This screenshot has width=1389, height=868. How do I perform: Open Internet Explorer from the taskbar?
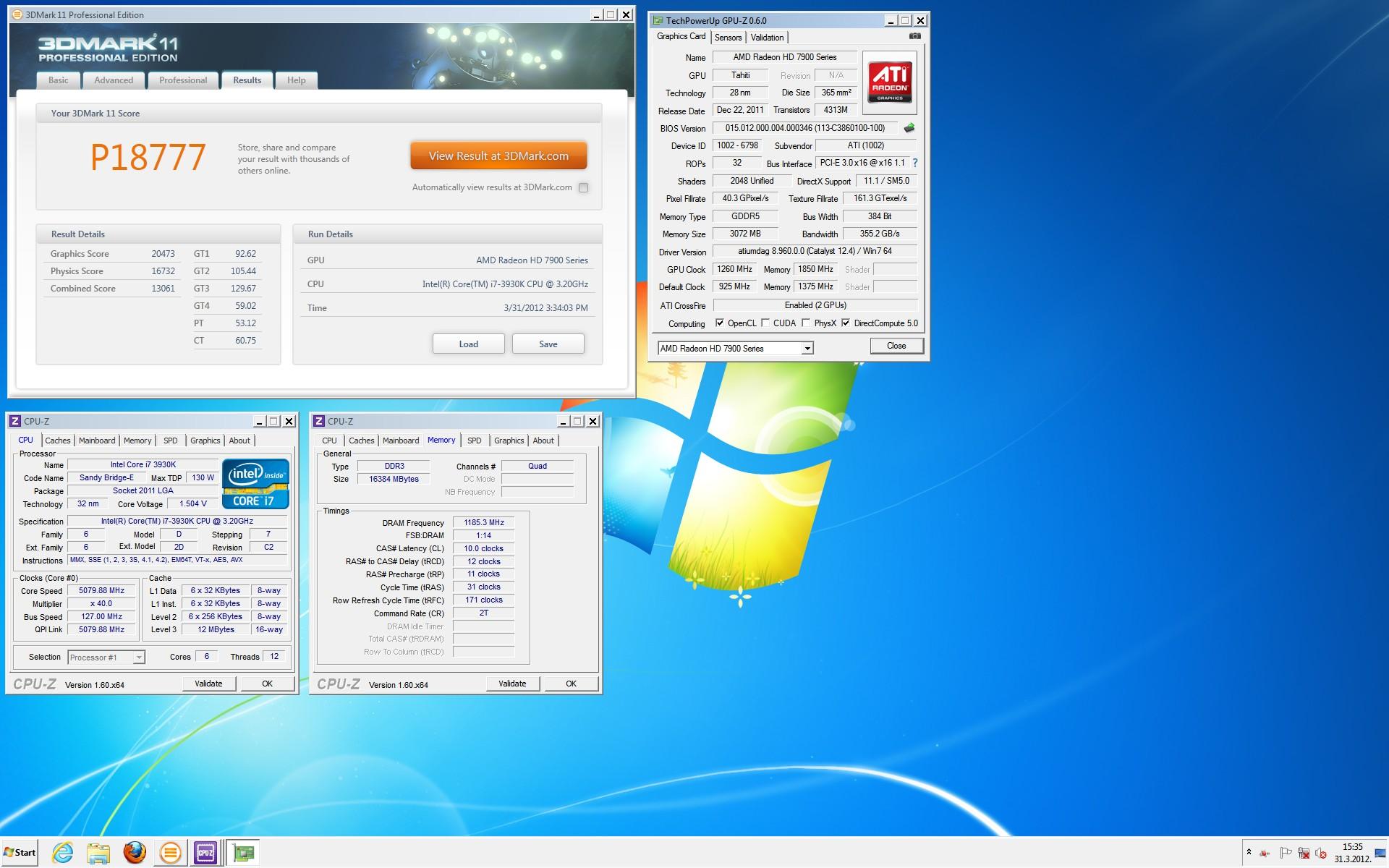click(x=63, y=853)
